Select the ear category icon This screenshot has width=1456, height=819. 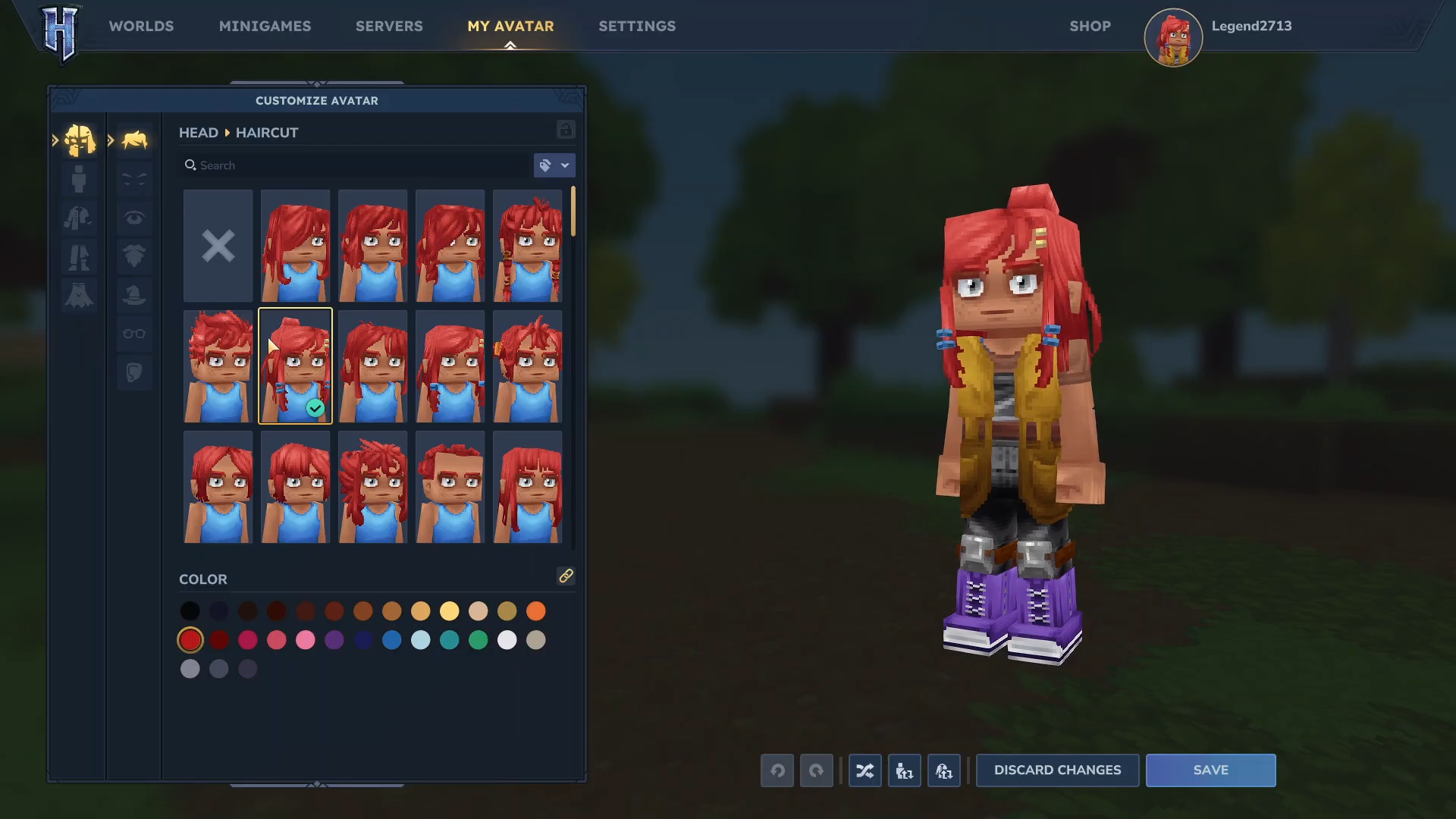[134, 372]
